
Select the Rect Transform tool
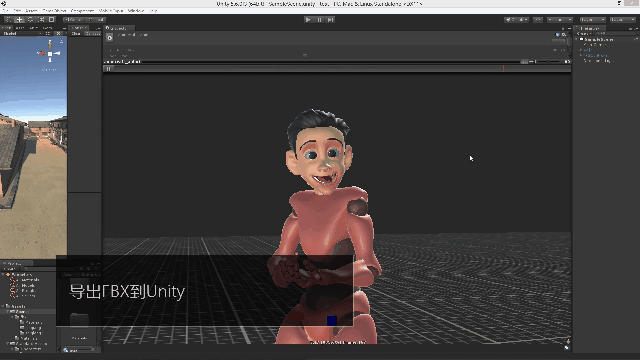click(51, 19)
